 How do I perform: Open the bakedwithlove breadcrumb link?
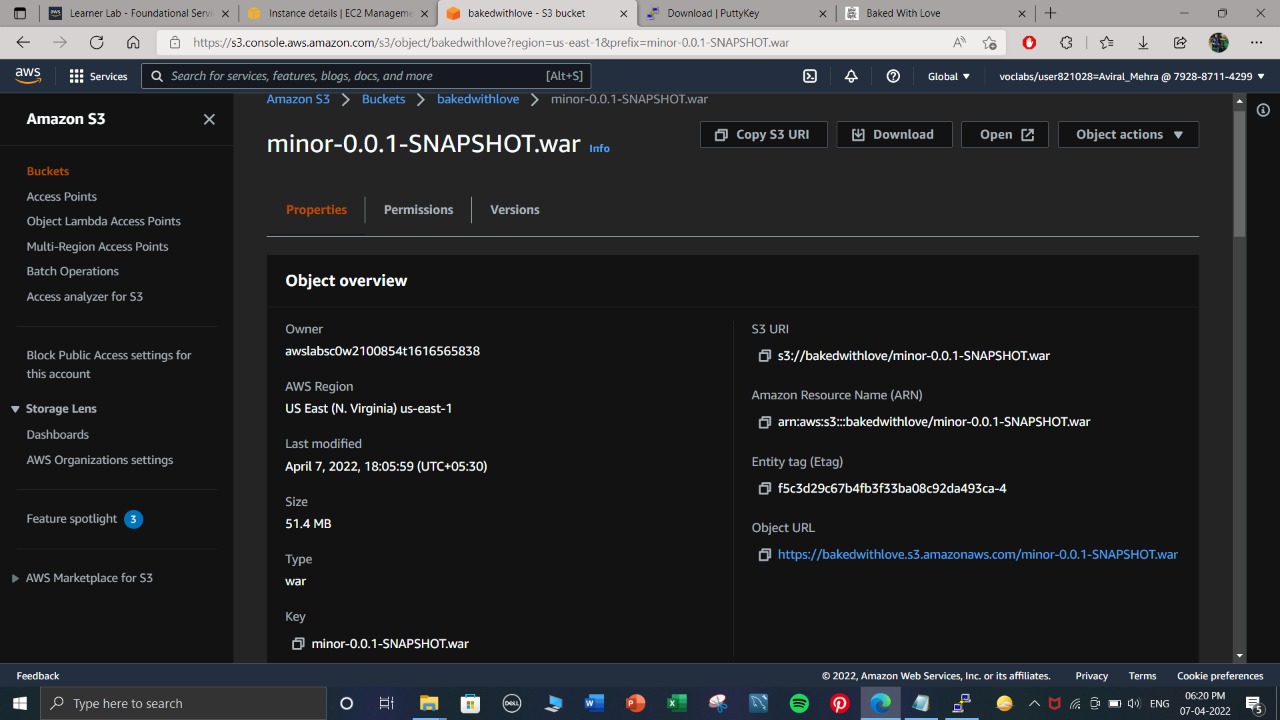tap(478, 99)
